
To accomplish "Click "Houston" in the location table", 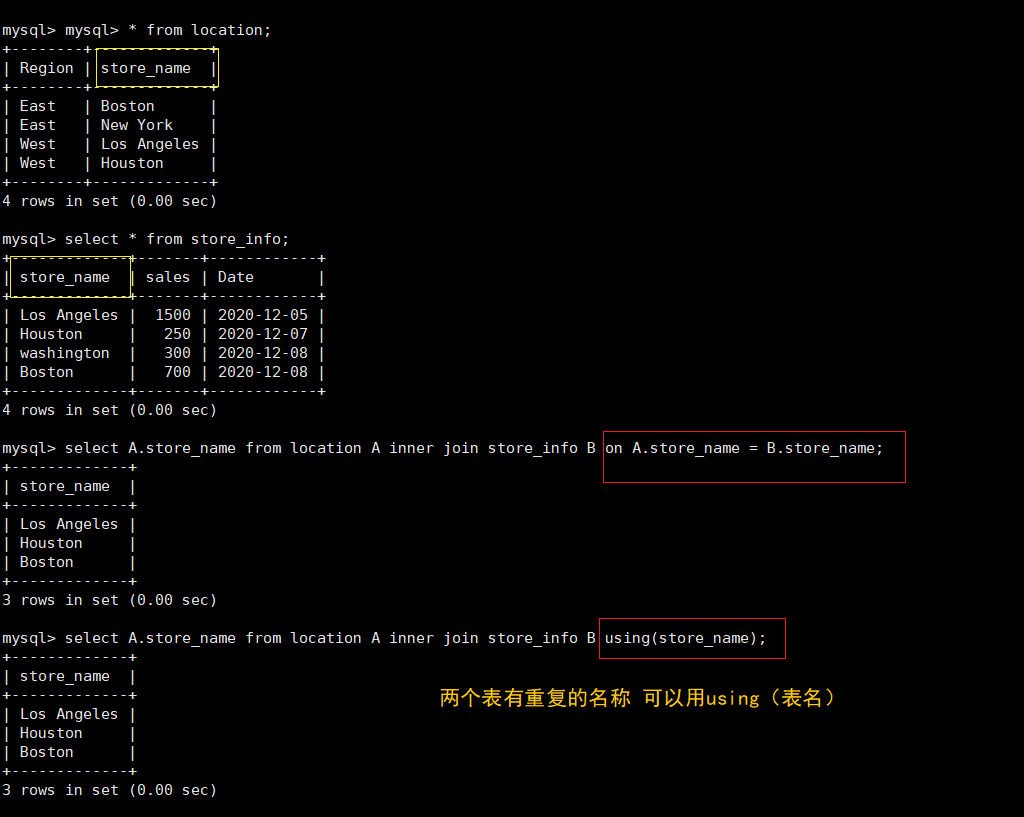I will (132, 163).
